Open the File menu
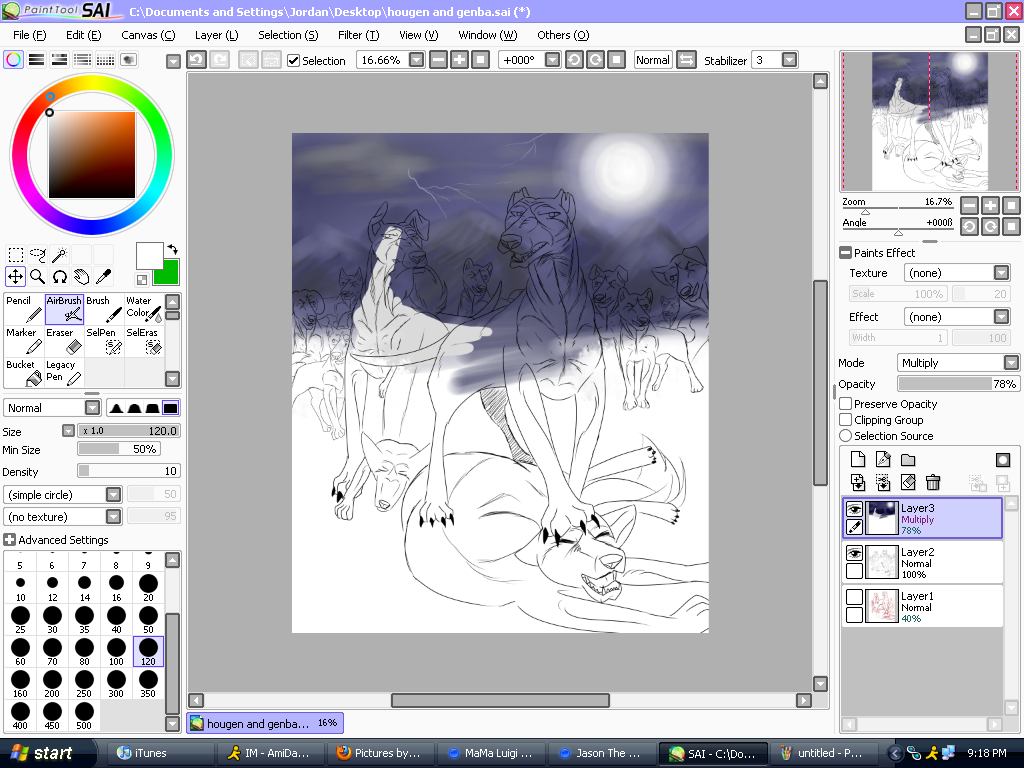Viewport: 1024px width, 768px height. point(29,35)
